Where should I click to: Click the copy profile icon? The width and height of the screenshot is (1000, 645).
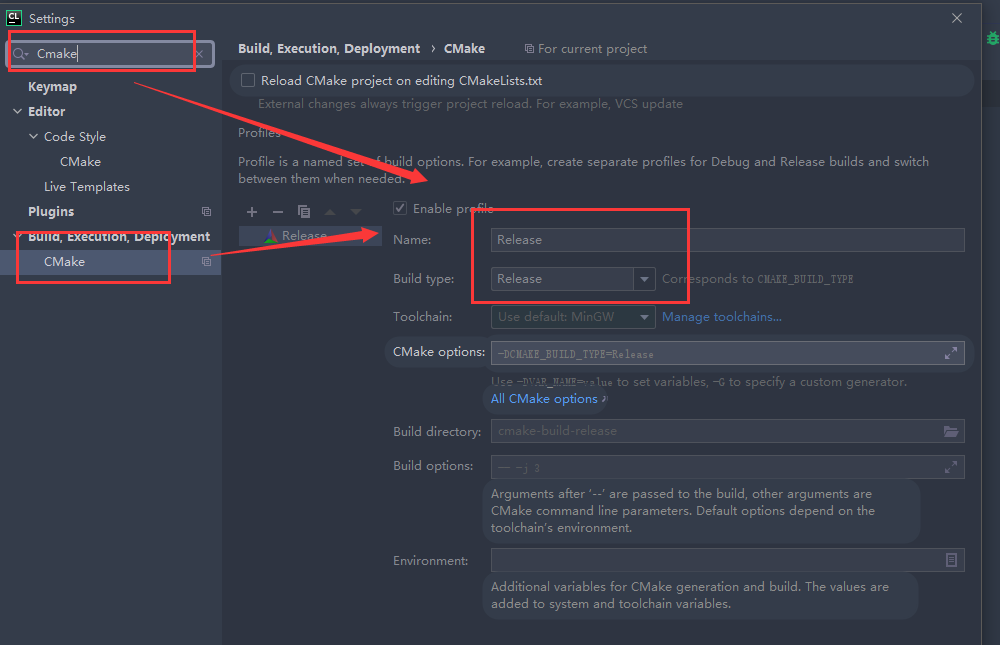[x=304, y=212]
